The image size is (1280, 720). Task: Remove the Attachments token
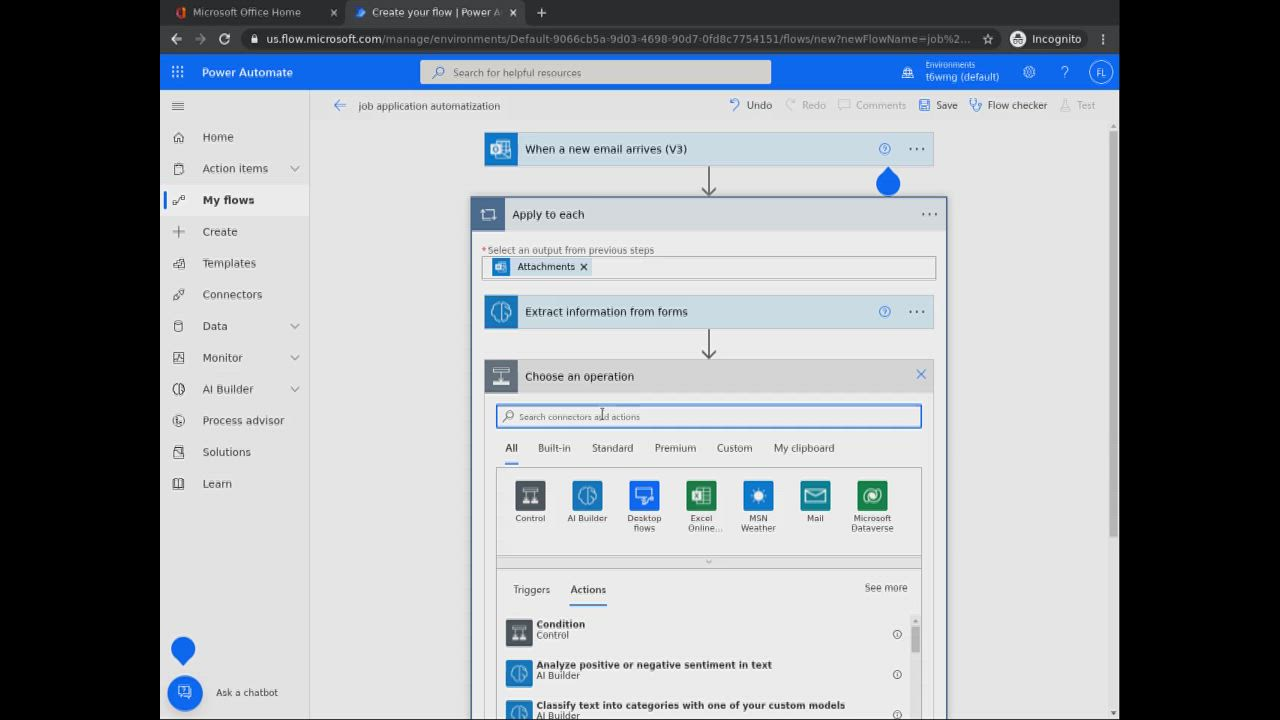(x=584, y=267)
